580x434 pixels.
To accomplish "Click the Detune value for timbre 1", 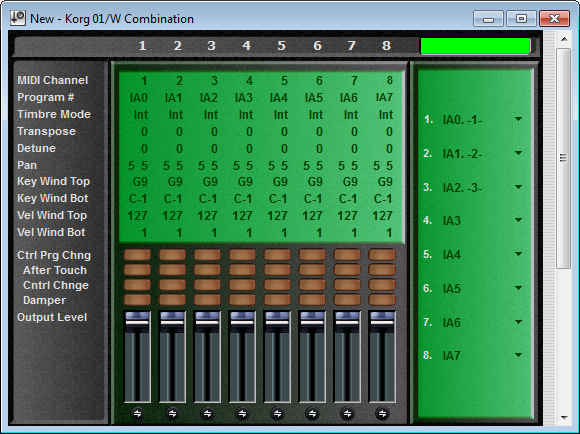I will tap(144, 149).
